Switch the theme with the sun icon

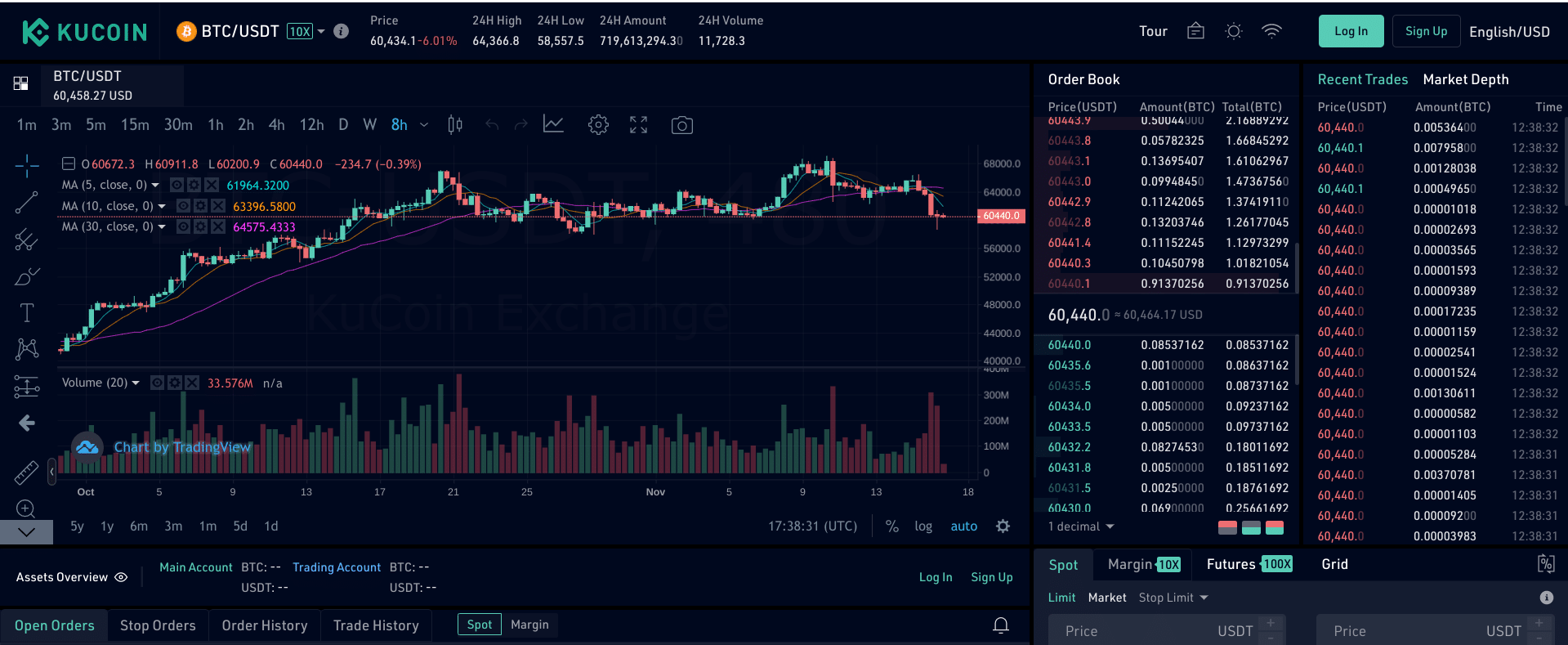(1234, 31)
